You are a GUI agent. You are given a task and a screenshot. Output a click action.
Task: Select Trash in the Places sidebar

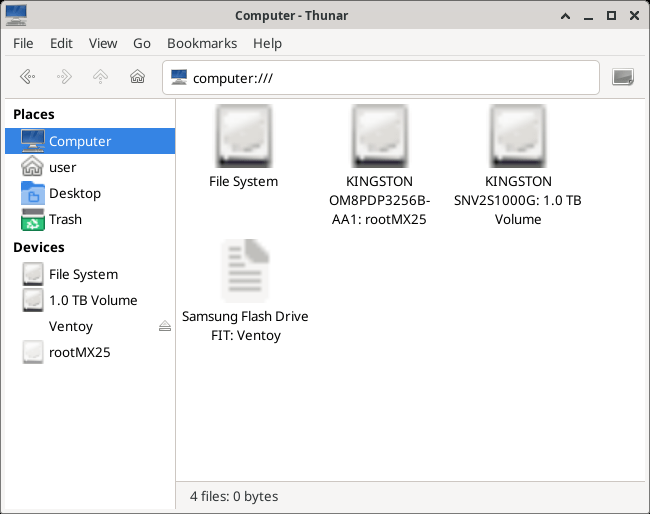tap(65, 219)
